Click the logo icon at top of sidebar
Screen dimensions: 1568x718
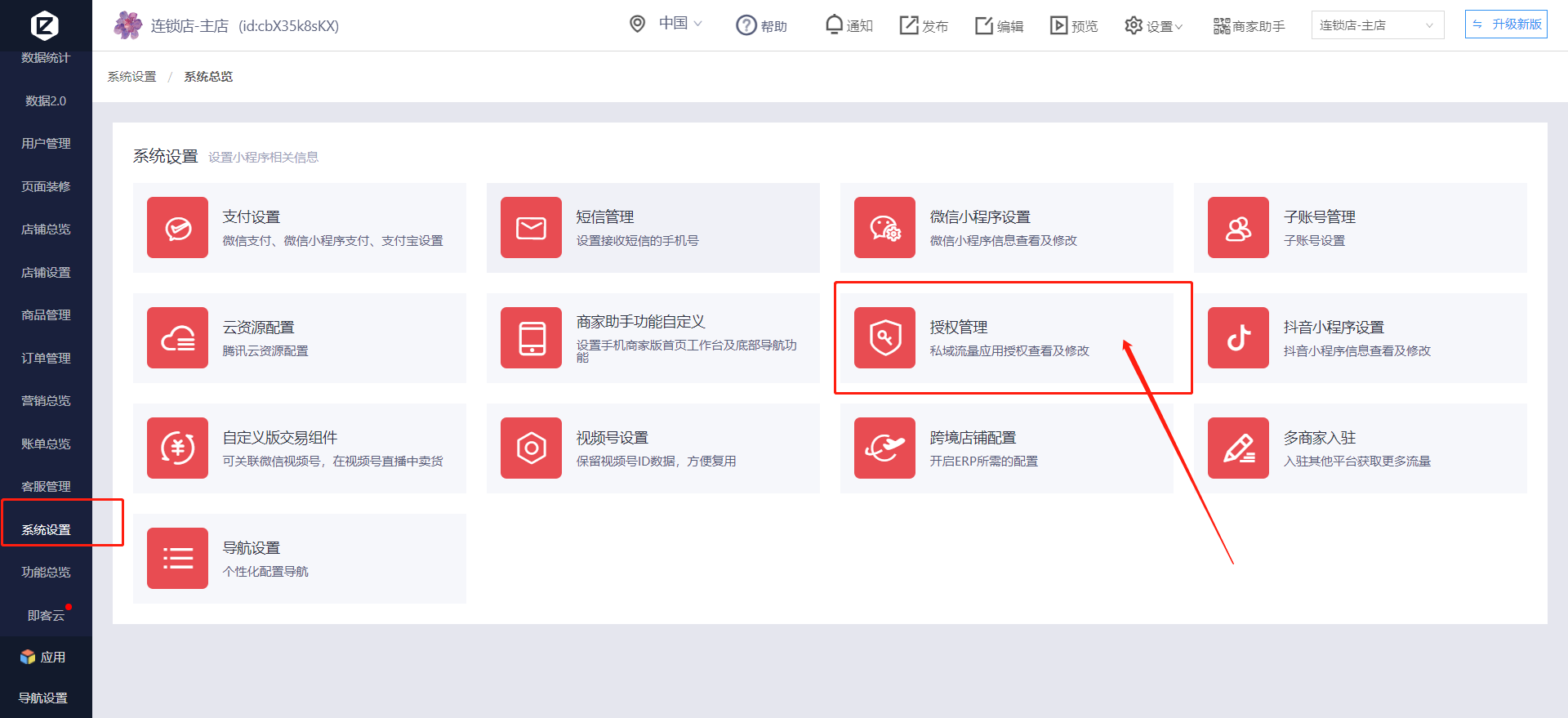click(x=45, y=25)
